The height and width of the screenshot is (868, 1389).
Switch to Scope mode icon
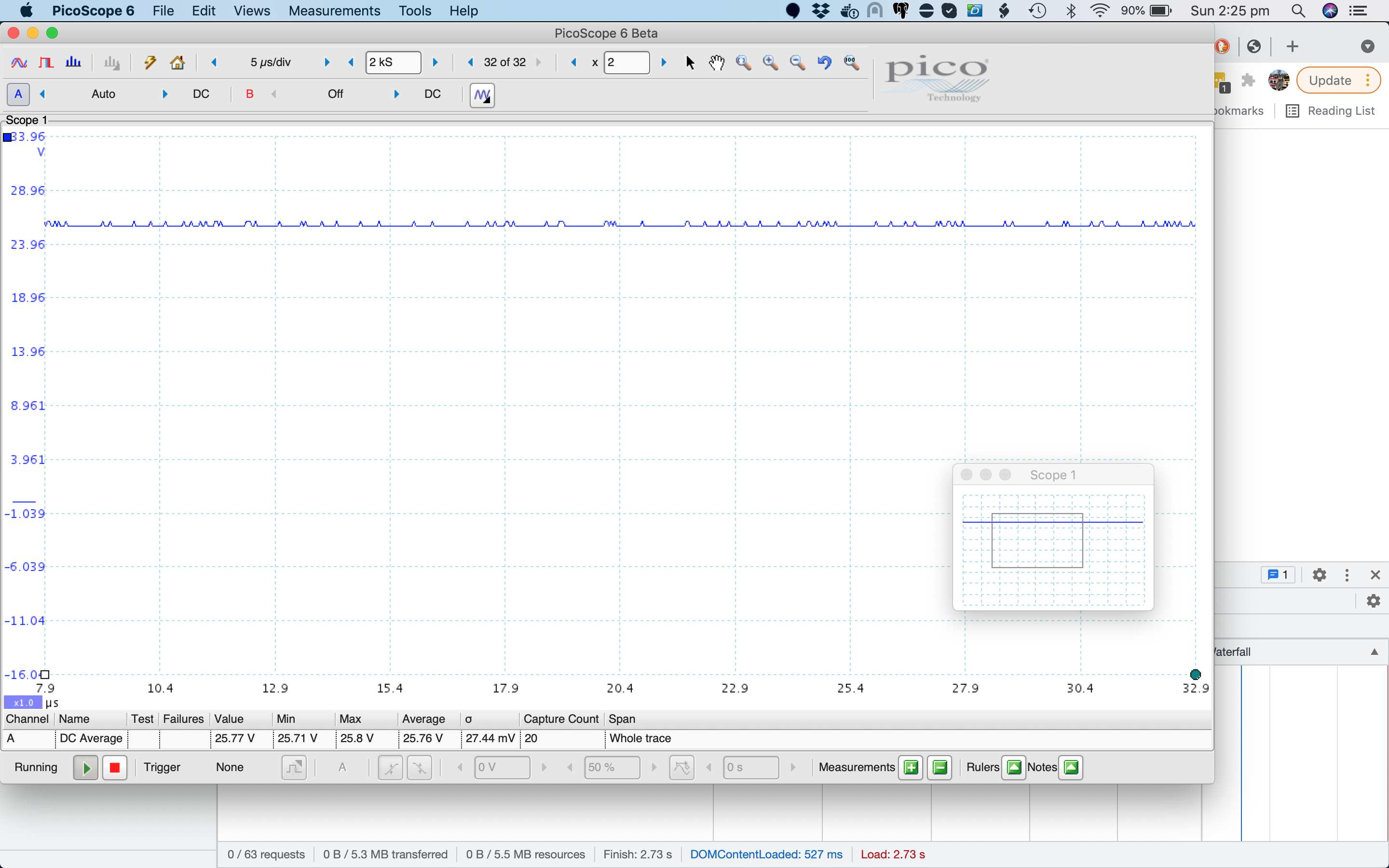[19, 63]
